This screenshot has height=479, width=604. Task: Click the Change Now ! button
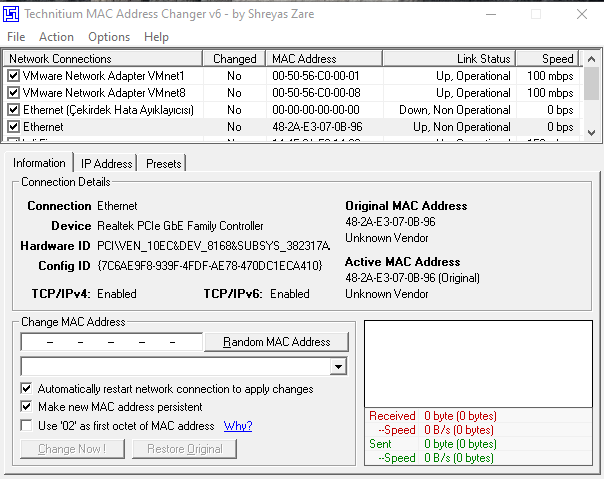[72, 449]
